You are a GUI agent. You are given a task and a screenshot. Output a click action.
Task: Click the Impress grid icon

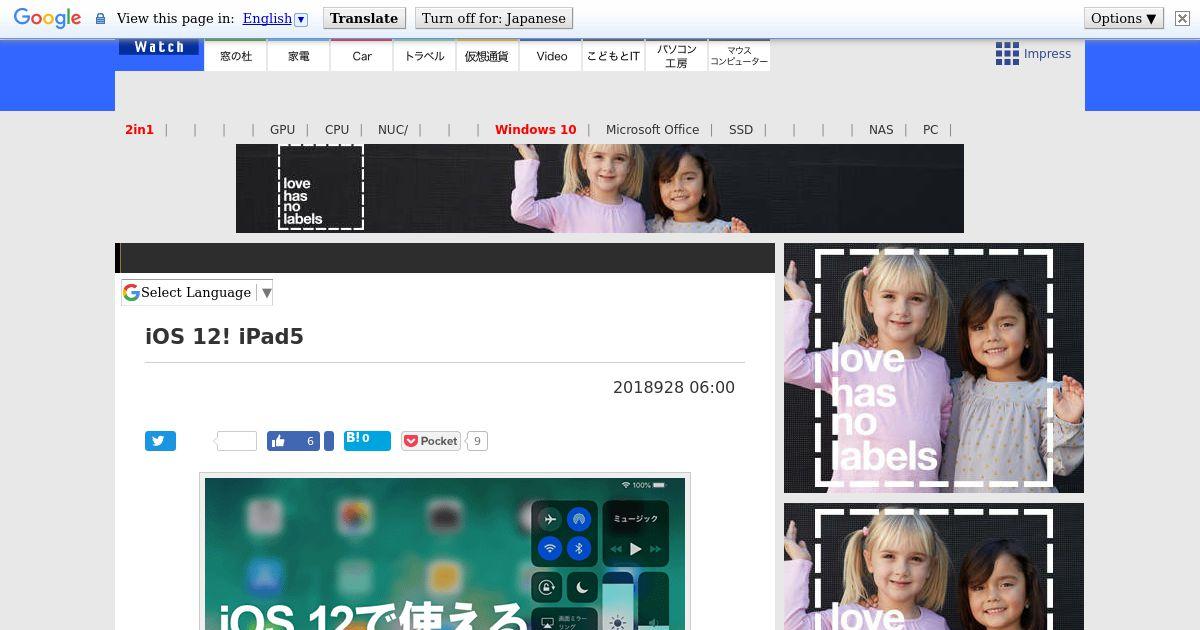1007,54
